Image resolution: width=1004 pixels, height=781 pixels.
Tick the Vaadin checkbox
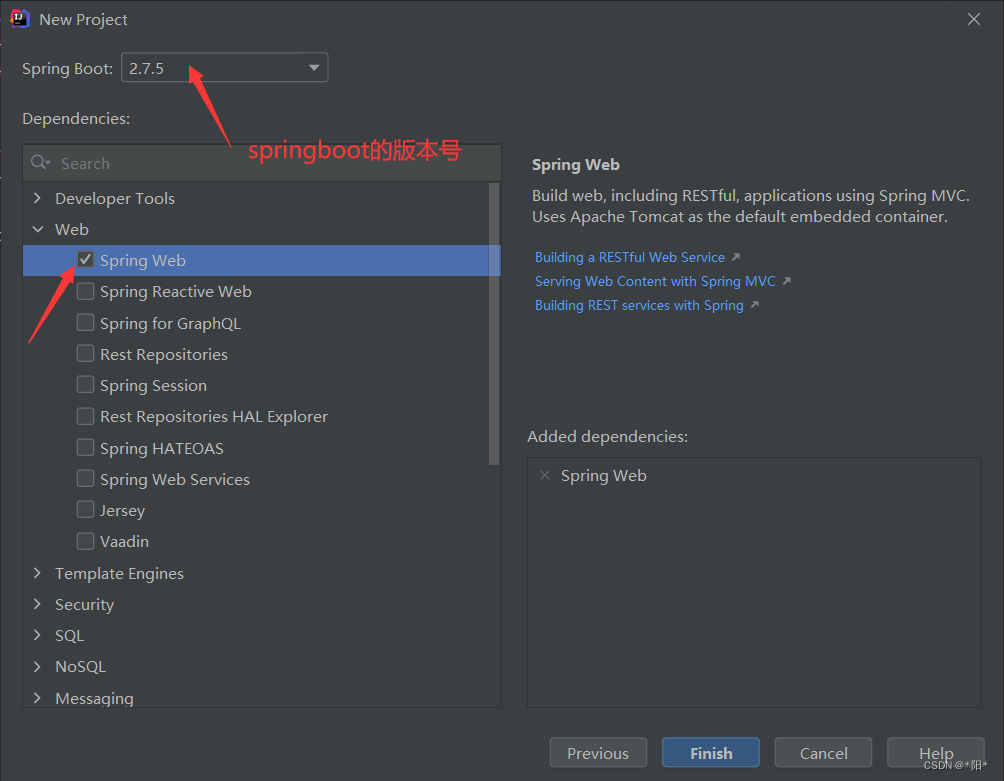[x=85, y=541]
